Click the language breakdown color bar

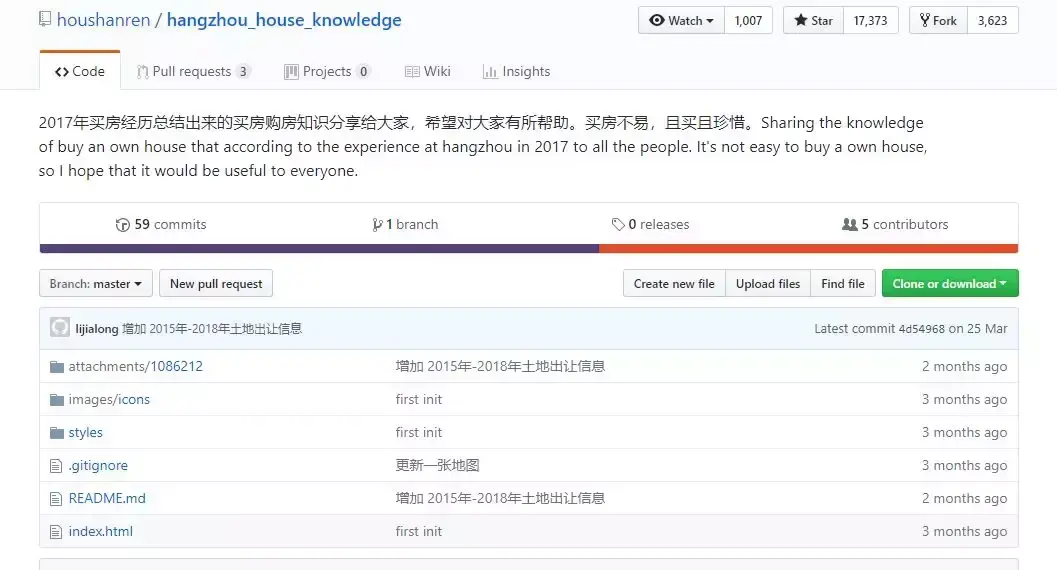click(528, 248)
